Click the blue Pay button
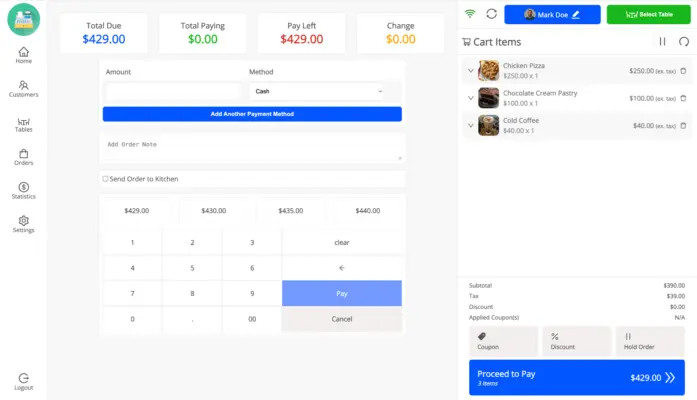Screen dimensions: 697x400 342,293
